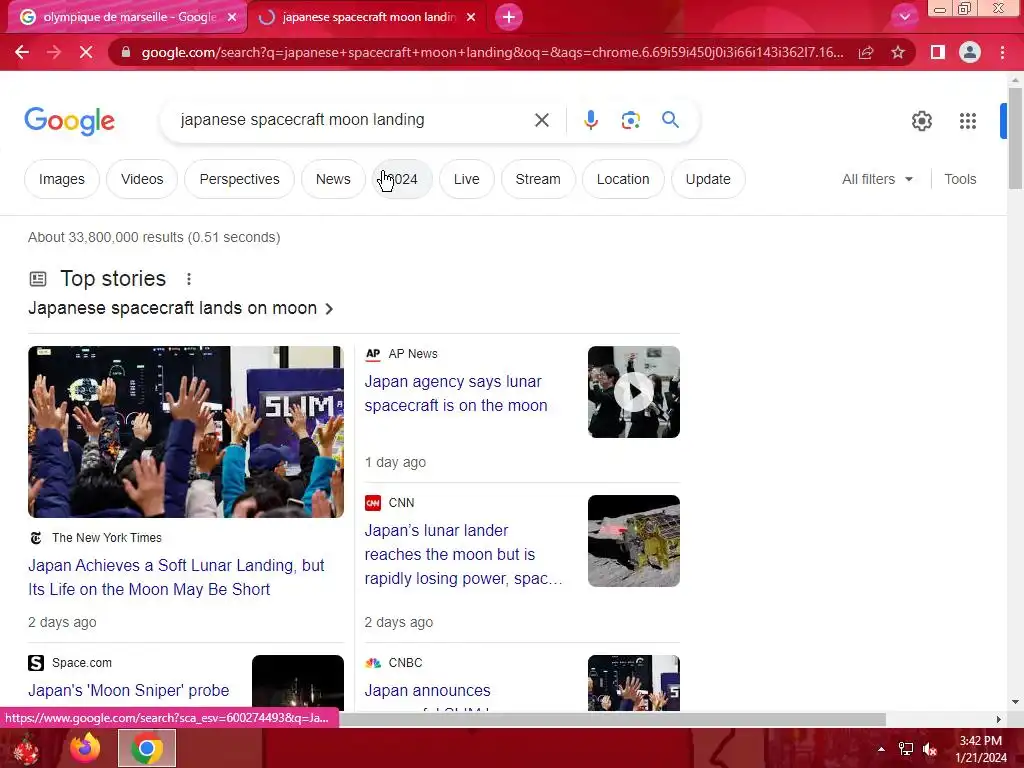Click the CNBC story thumbnail
Screen dimensions: 1024x768
tap(633, 682)
